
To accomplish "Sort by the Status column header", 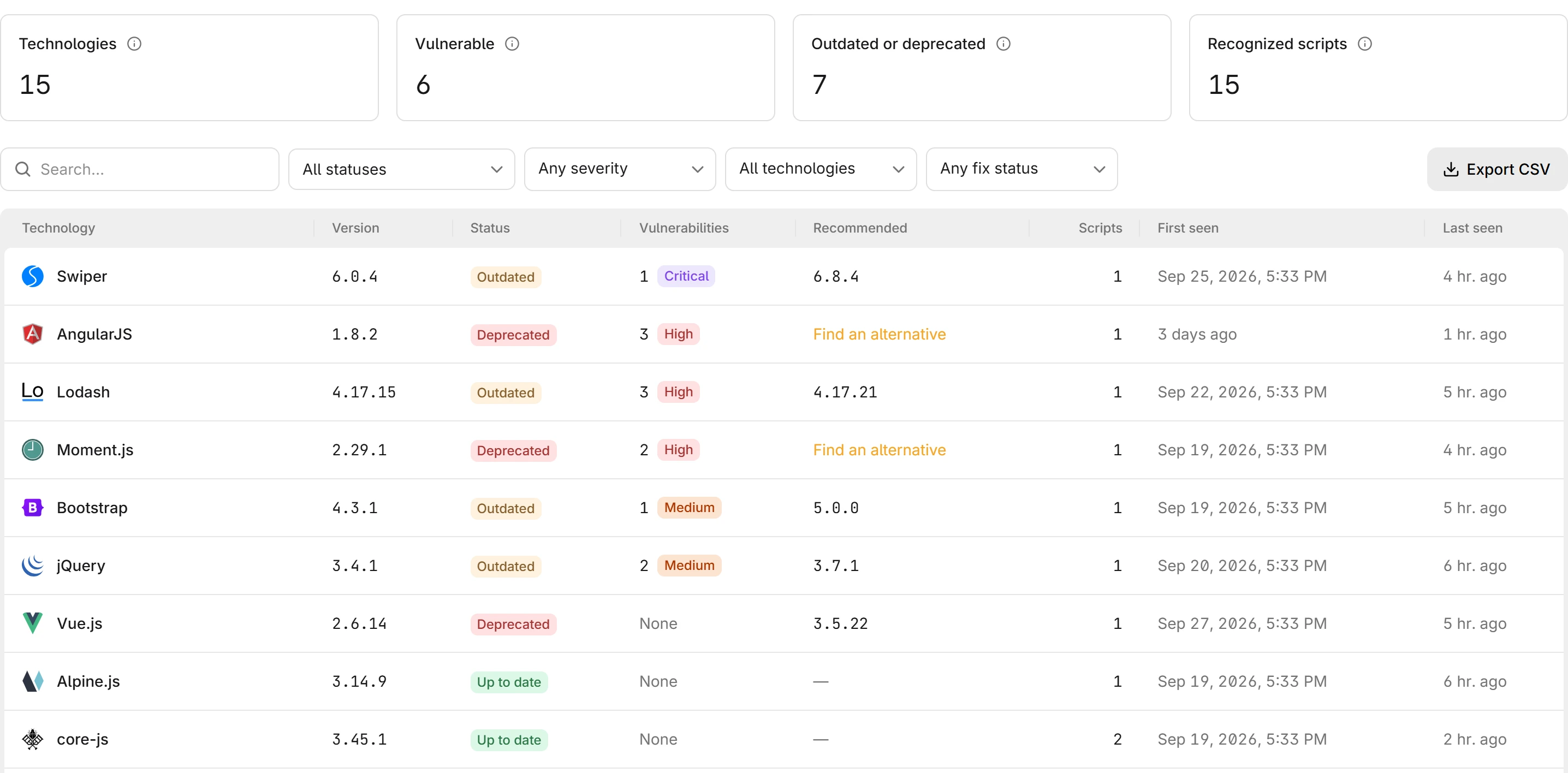I will (x=490, y=228).
